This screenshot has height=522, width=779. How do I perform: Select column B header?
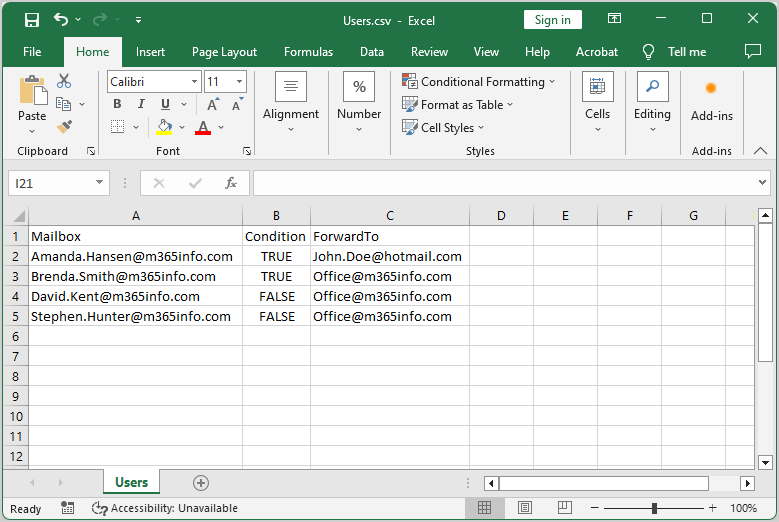(x=276, y=216)
